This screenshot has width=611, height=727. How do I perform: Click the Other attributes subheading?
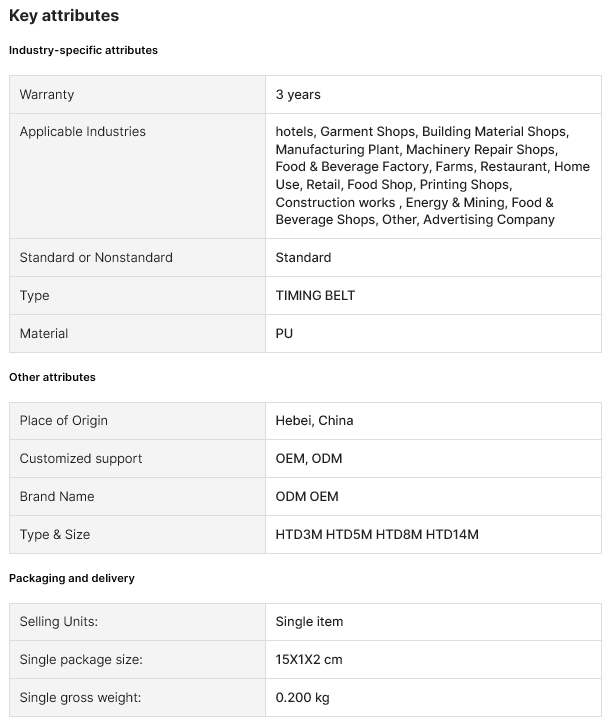point(52,377)
